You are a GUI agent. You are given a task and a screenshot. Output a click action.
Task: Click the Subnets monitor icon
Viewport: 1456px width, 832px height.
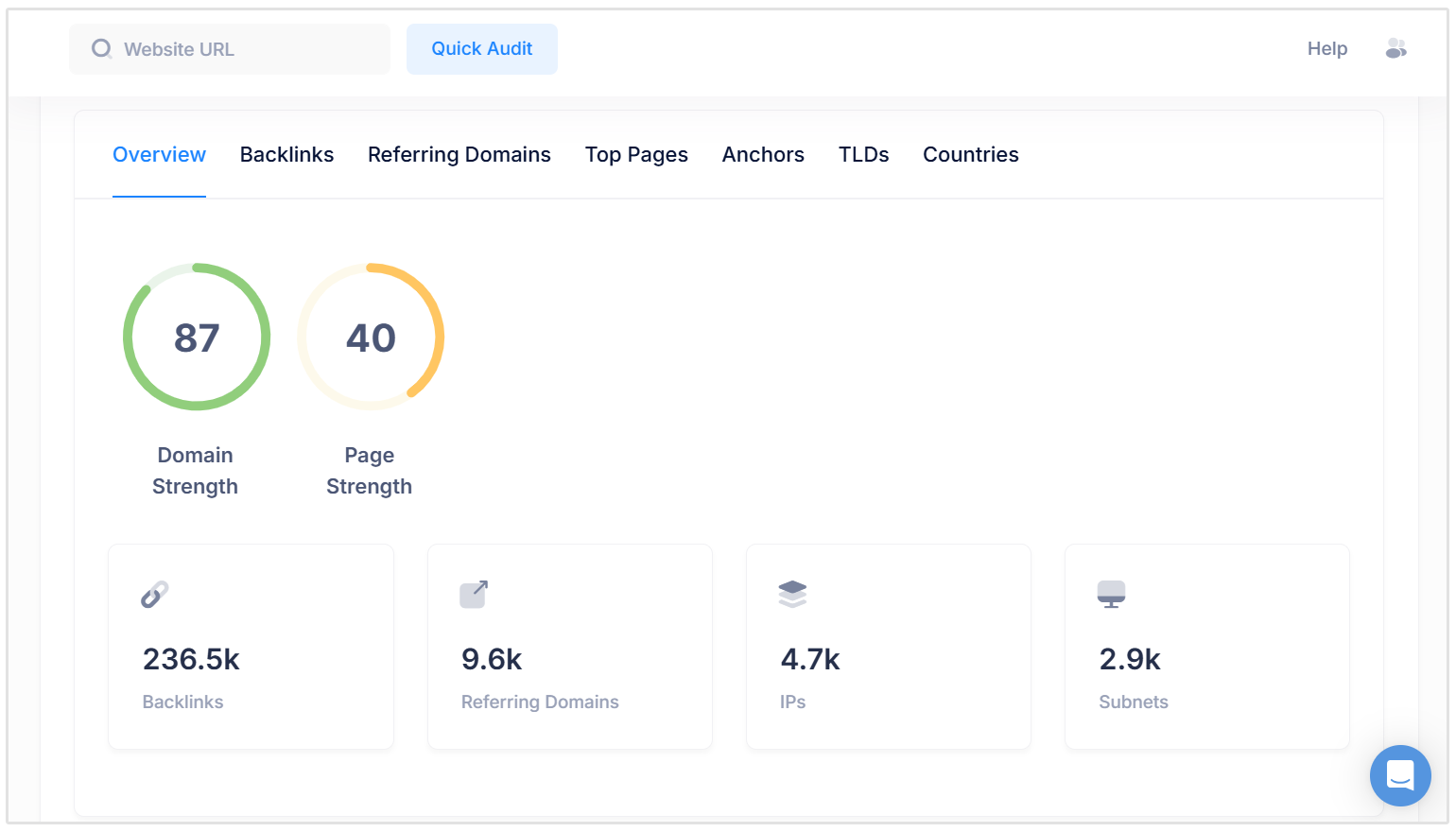click(x=1111, y=595)
